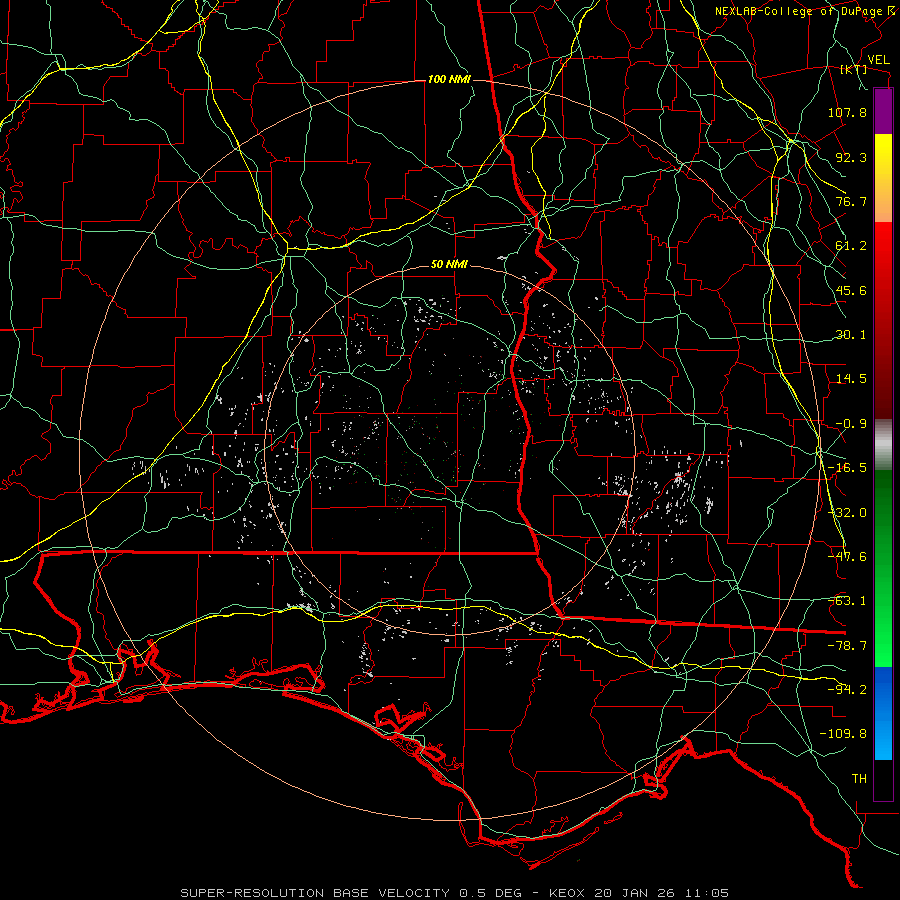Click the -16.5 legend value

tap(847, 468)
